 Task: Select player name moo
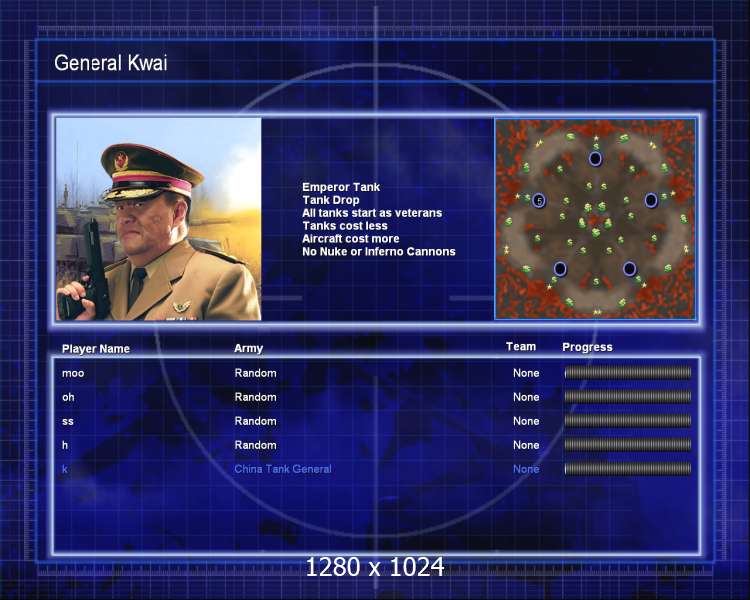click(73, 373)
